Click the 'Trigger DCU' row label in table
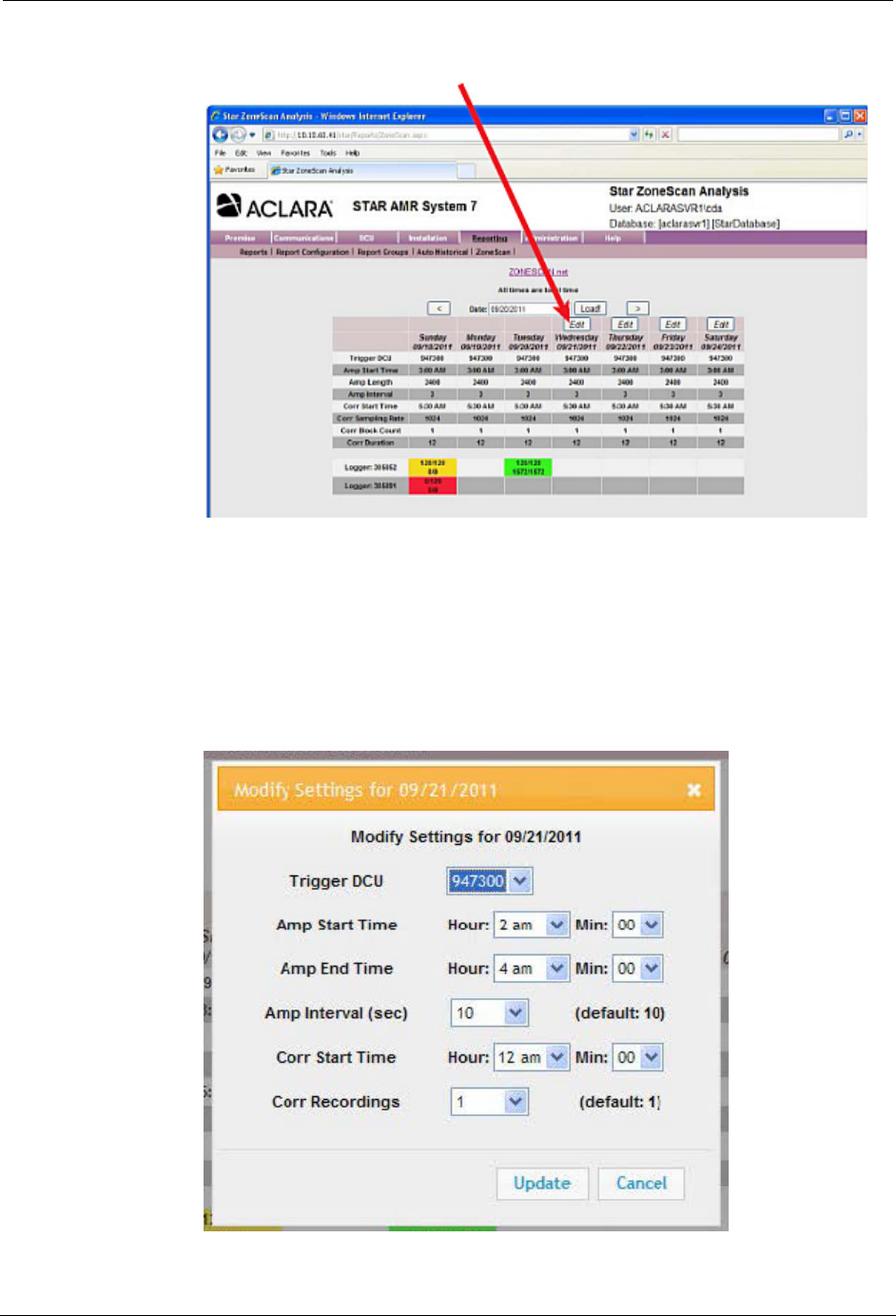Image resolution: width=896 pixels, height=1316 pixels. click(371, 359)
